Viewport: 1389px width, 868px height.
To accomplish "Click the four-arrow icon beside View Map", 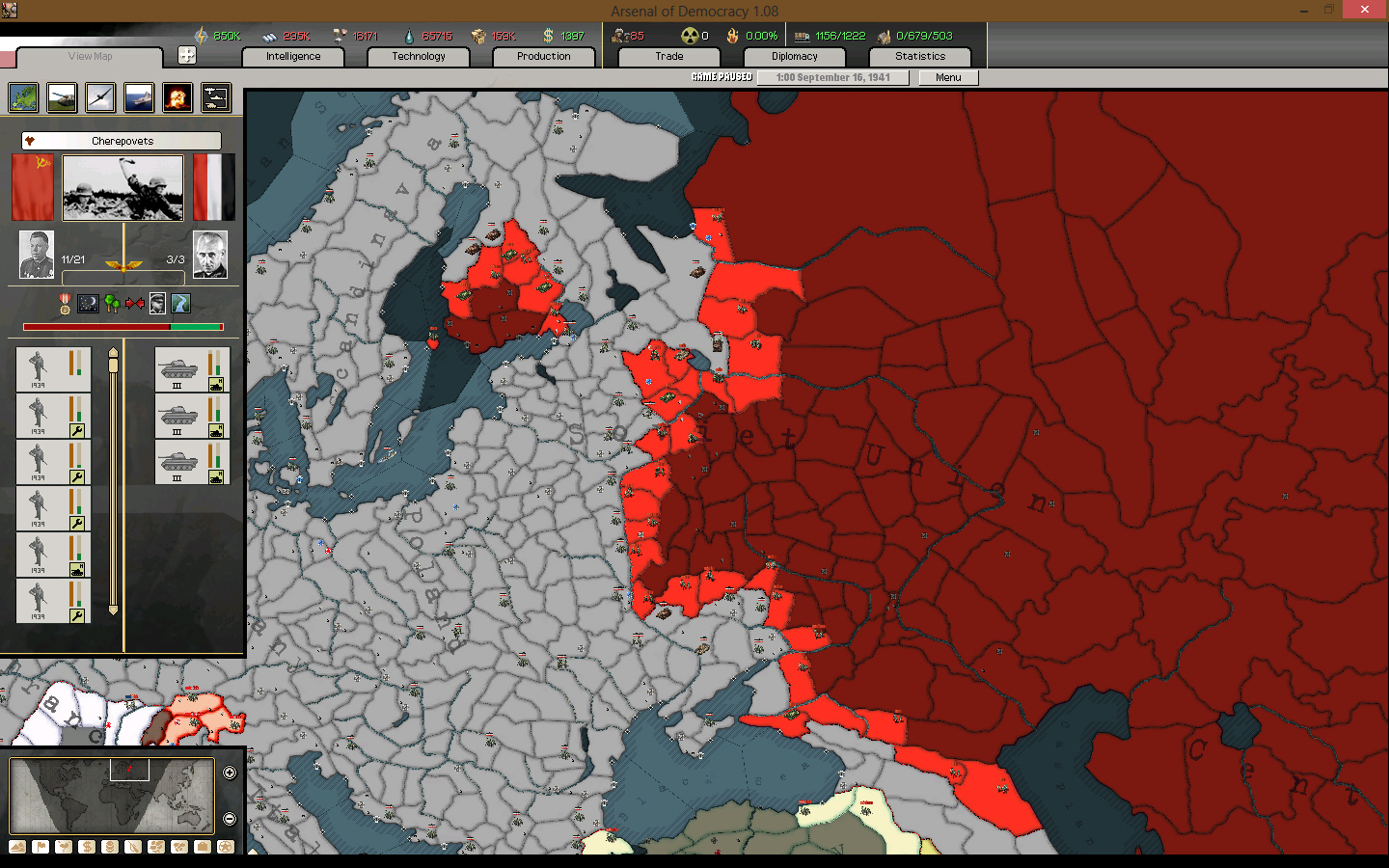I will [187, 56].
